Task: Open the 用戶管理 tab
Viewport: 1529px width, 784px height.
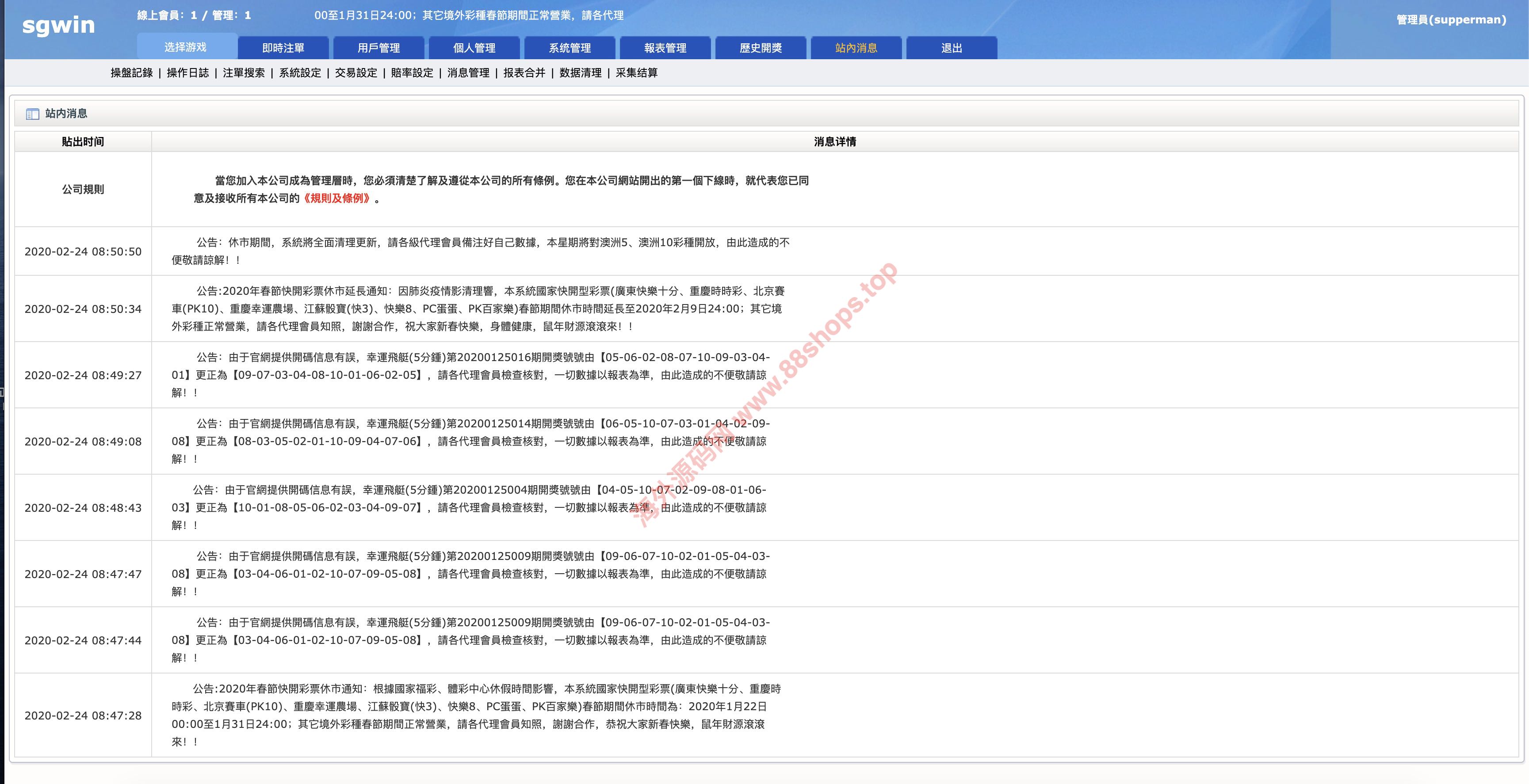Action: [x=378, y=48]
